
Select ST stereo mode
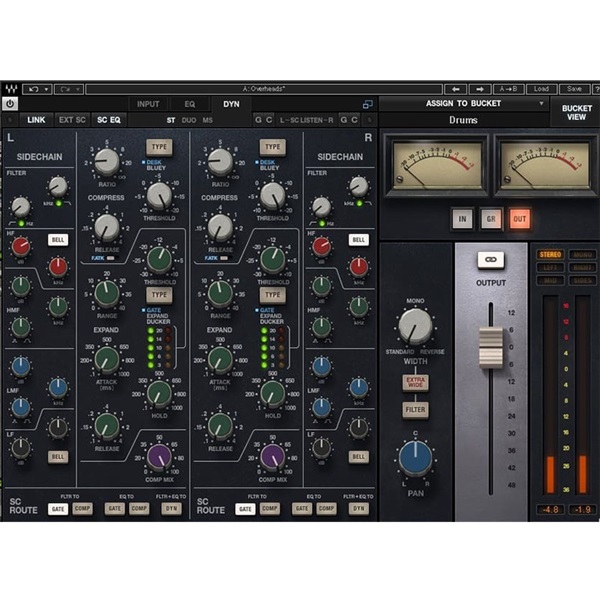171,120
